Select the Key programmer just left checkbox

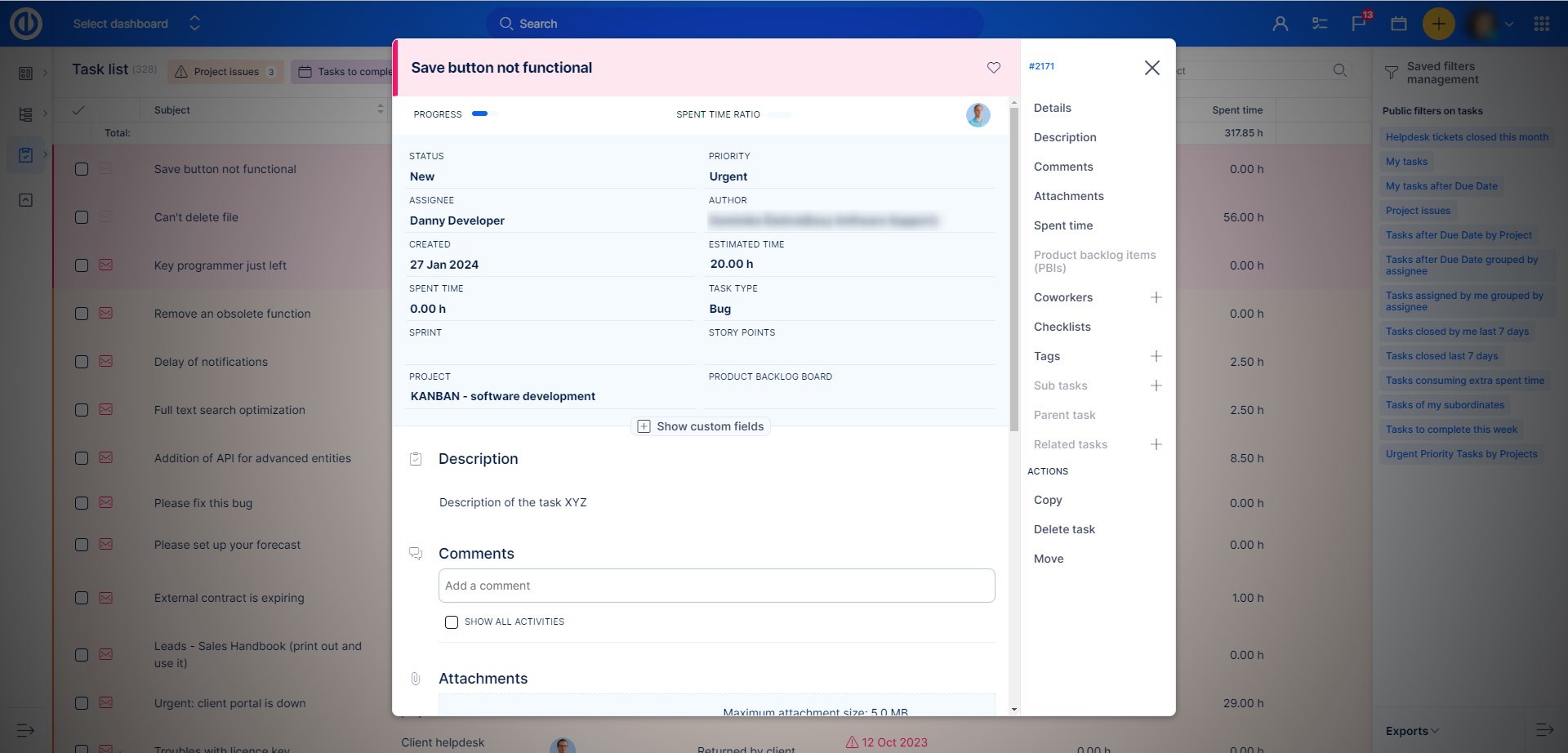[x=82, y=265]
